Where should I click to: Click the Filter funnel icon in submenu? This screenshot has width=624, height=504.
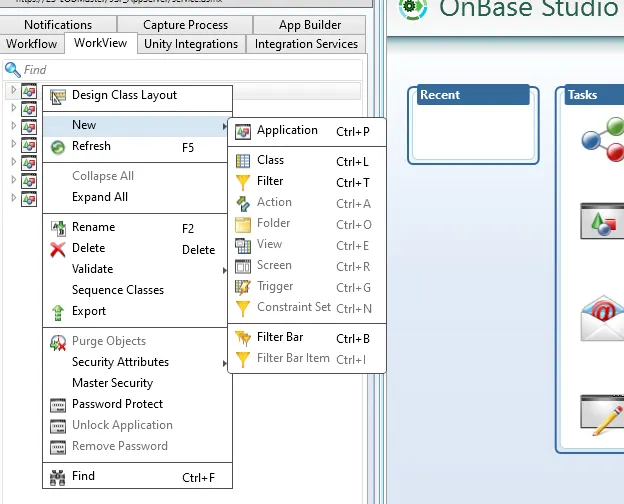pyautogui.click(x=242, y=182)
